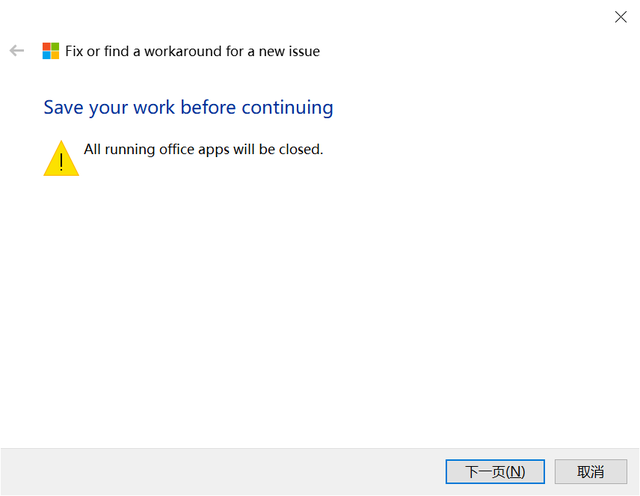Select the 'Save your work before continuing' heading

coord(188,108)
